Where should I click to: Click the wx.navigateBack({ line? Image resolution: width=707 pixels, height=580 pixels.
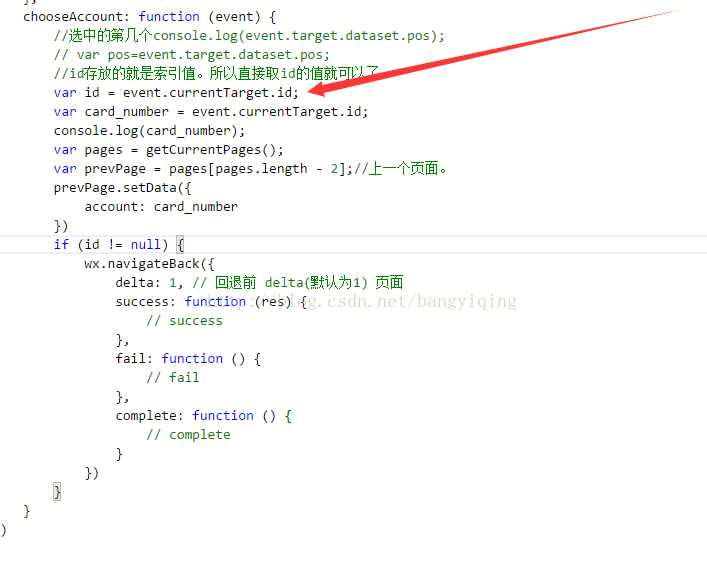pos(149,264)
